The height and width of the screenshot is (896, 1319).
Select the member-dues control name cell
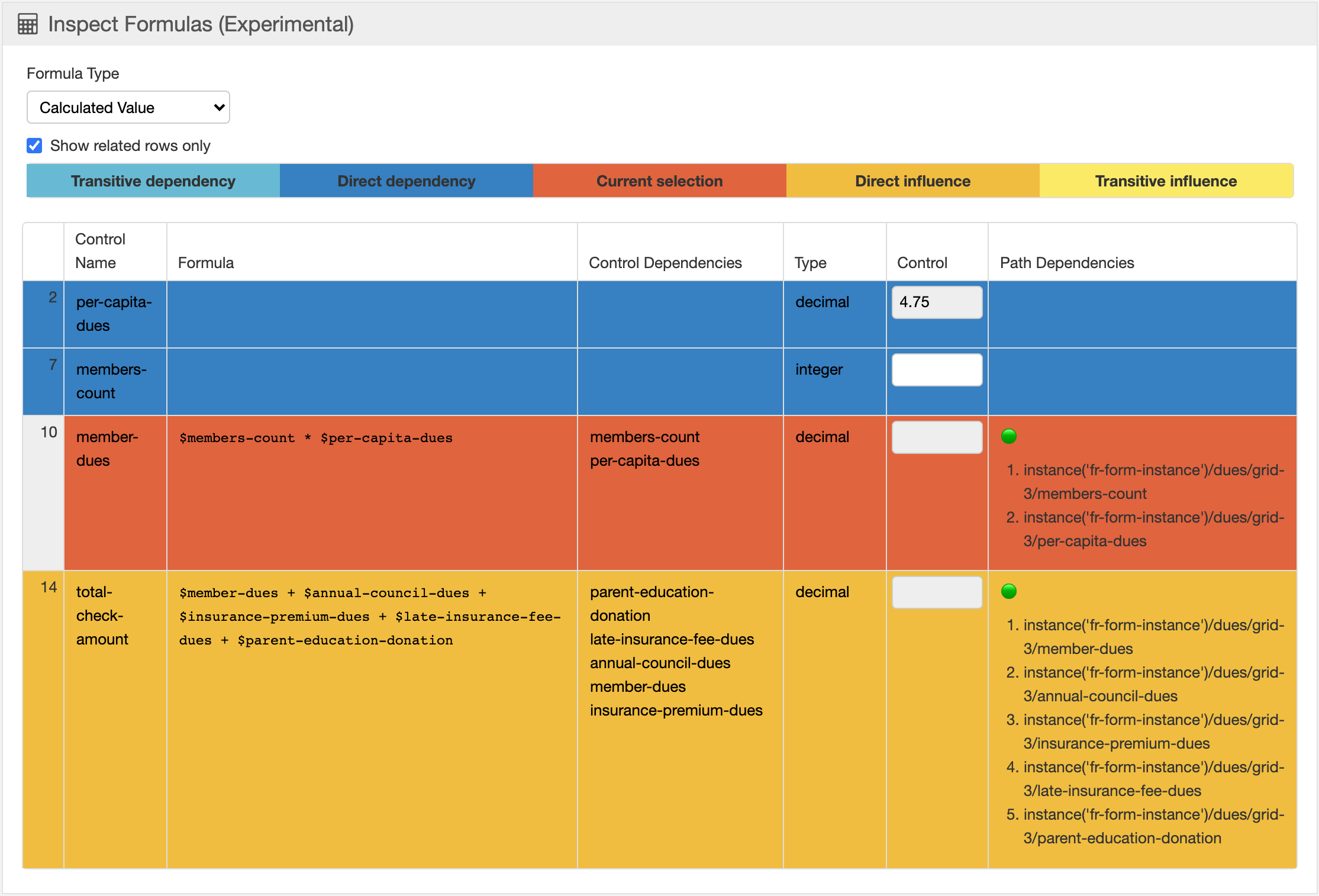point(115,493)
